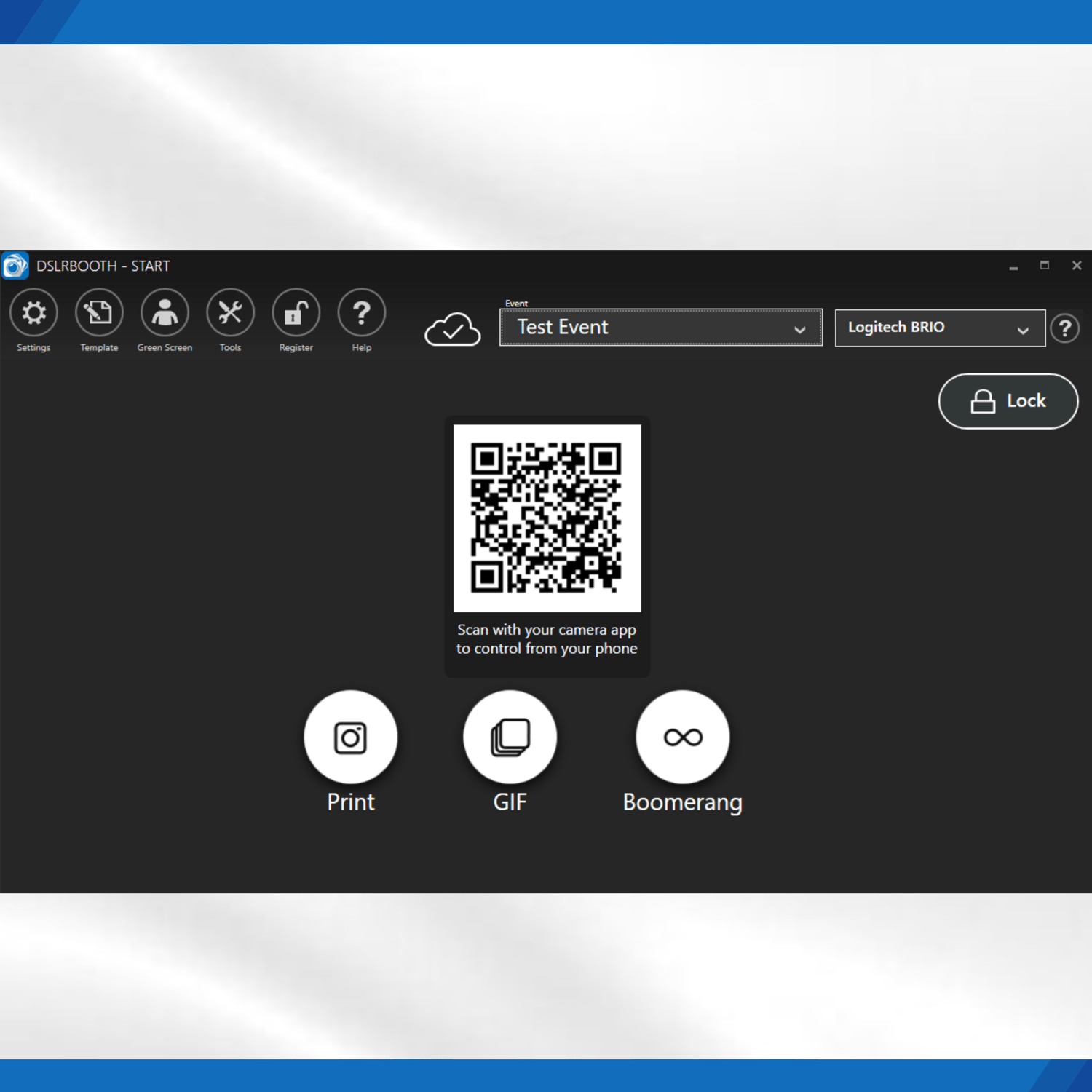The width and height of the screenshot is (1092, 1092).
Task: Open the Test Event dropdown
Action: [x=661, y=328]
